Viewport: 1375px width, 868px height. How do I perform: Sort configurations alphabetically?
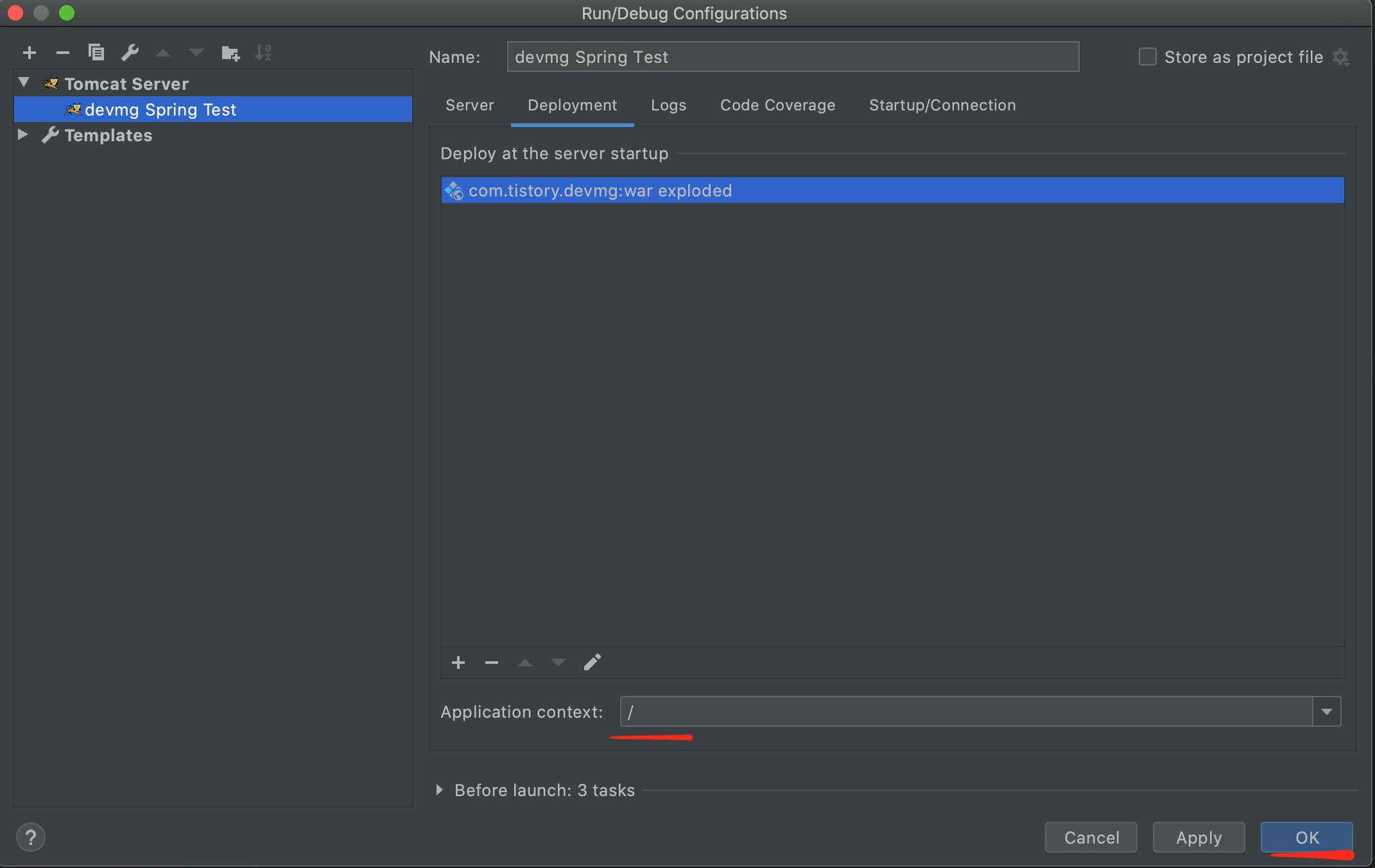(263, 53)
